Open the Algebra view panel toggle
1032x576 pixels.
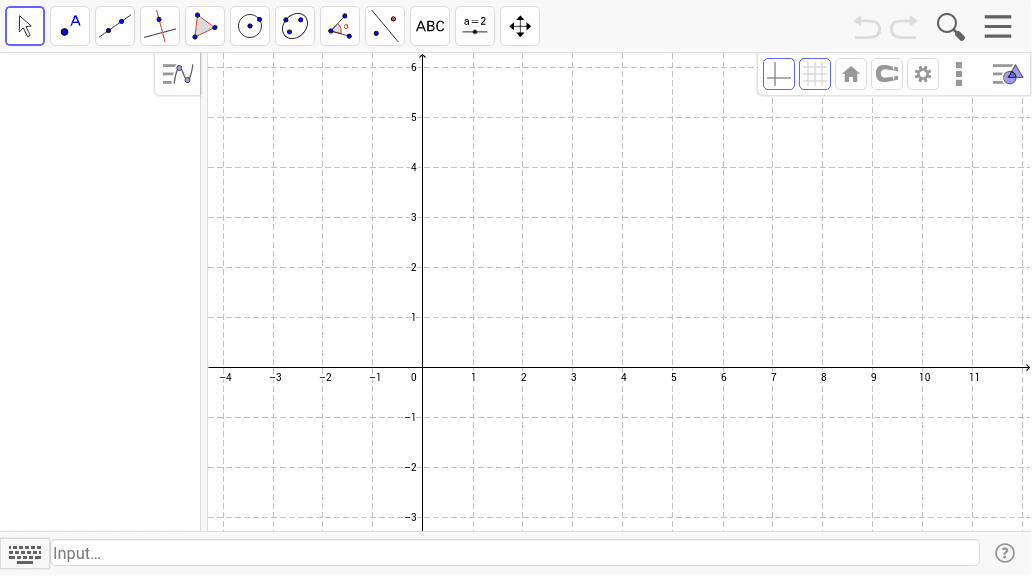coord(178,74)
